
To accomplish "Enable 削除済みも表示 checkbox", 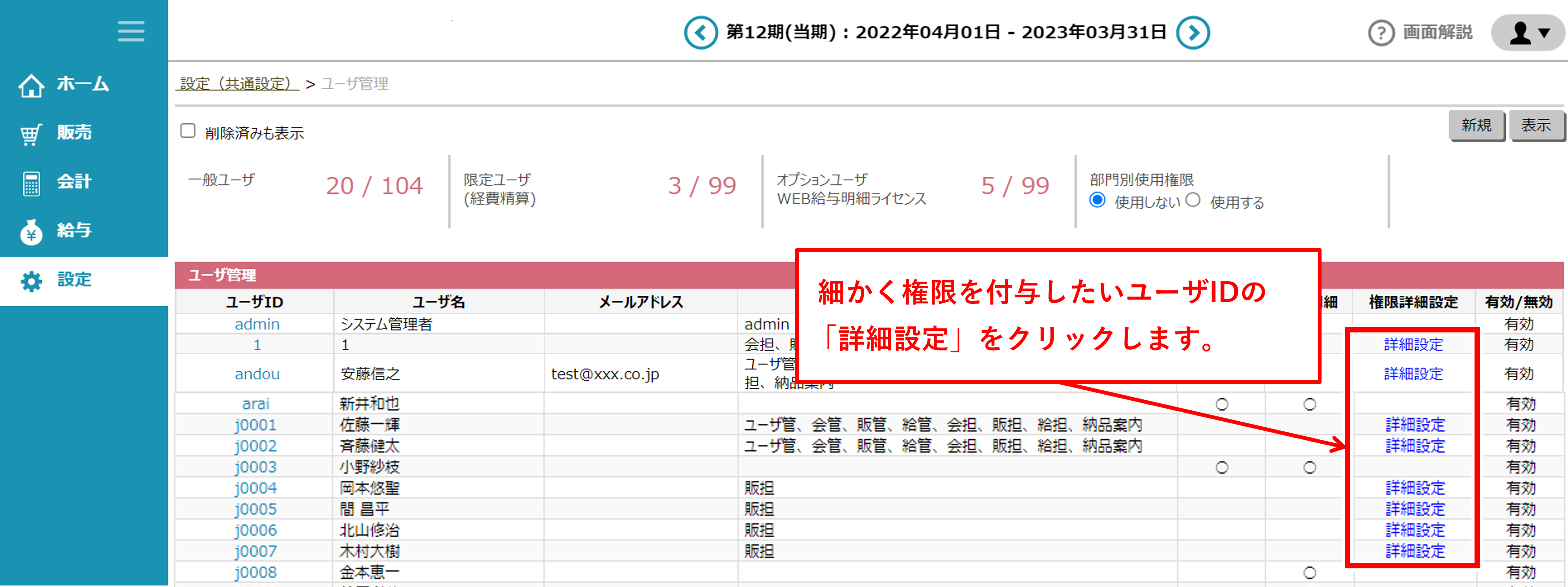I will tap(188, 131).
